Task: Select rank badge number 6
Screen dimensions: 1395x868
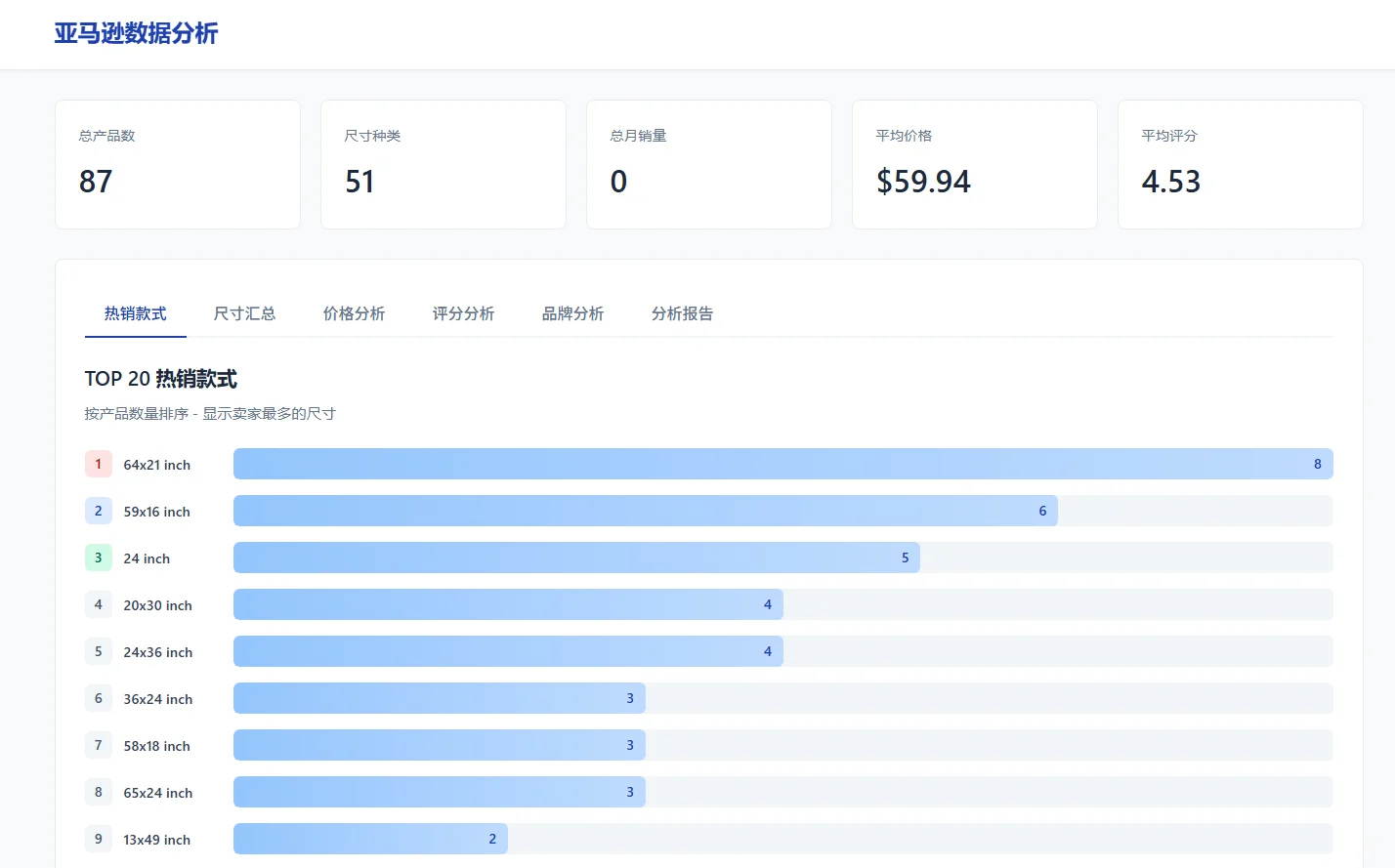Action: click(x=99, y=698)
